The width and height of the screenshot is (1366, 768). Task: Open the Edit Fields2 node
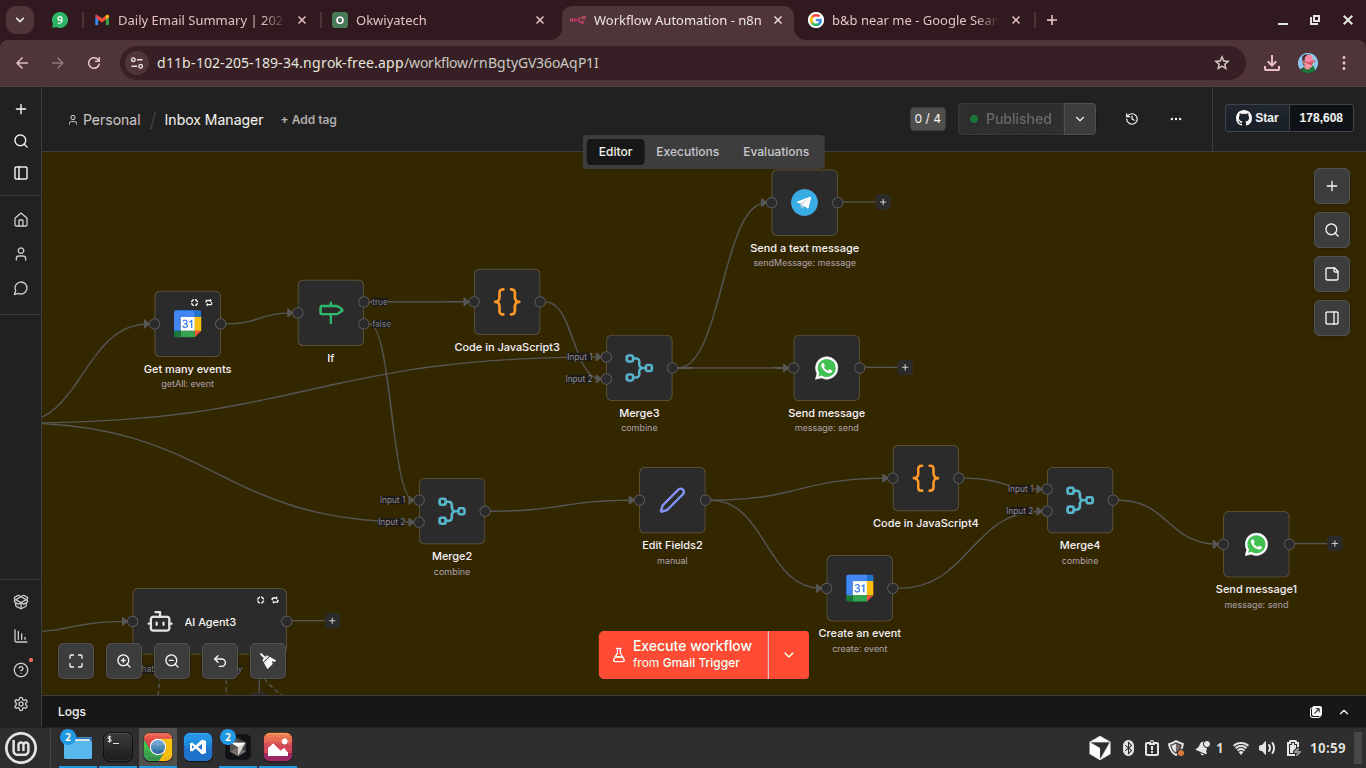[x=672, y=500]
